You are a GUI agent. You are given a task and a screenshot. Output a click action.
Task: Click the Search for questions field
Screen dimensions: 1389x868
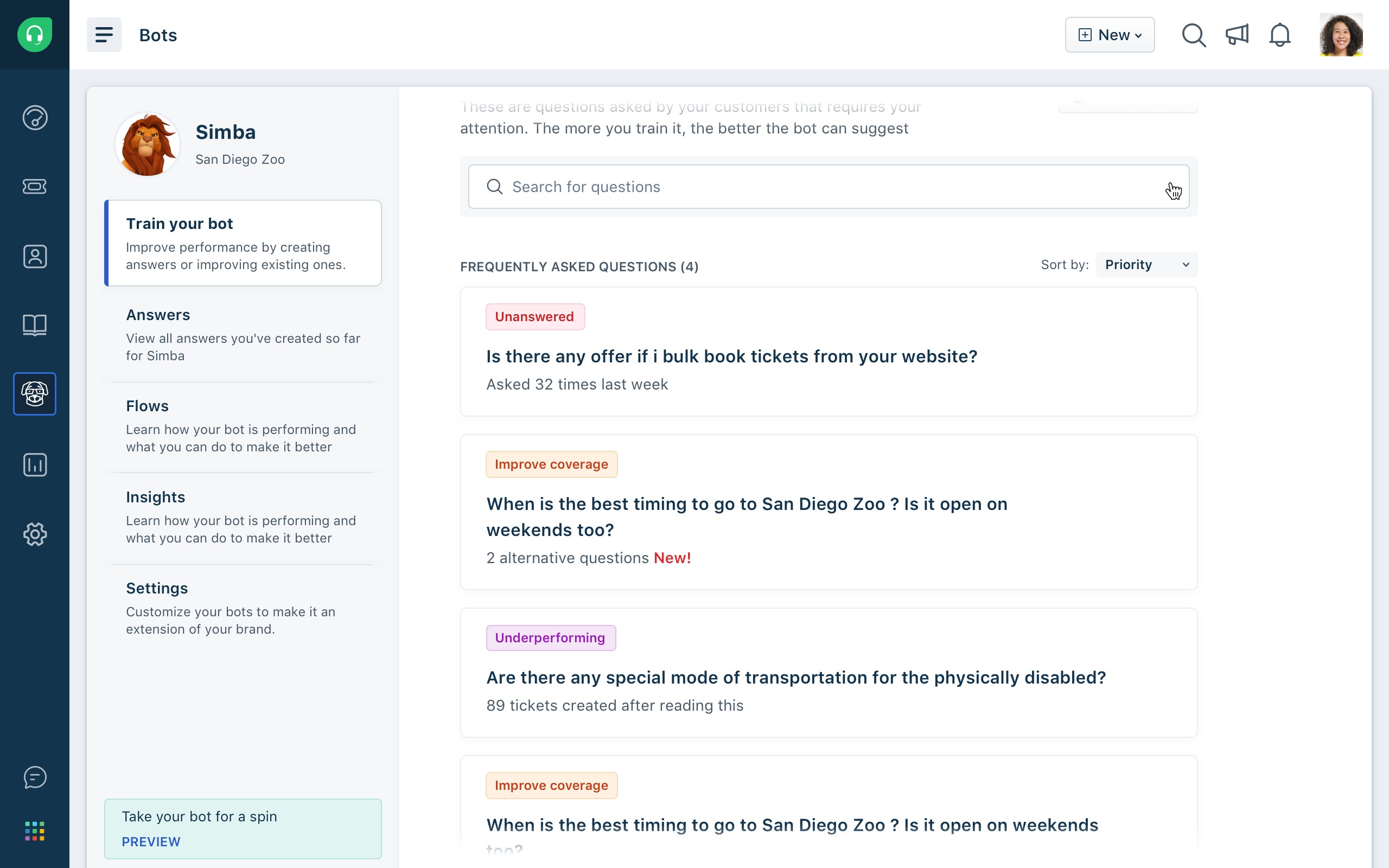click(x=828, y=187)
